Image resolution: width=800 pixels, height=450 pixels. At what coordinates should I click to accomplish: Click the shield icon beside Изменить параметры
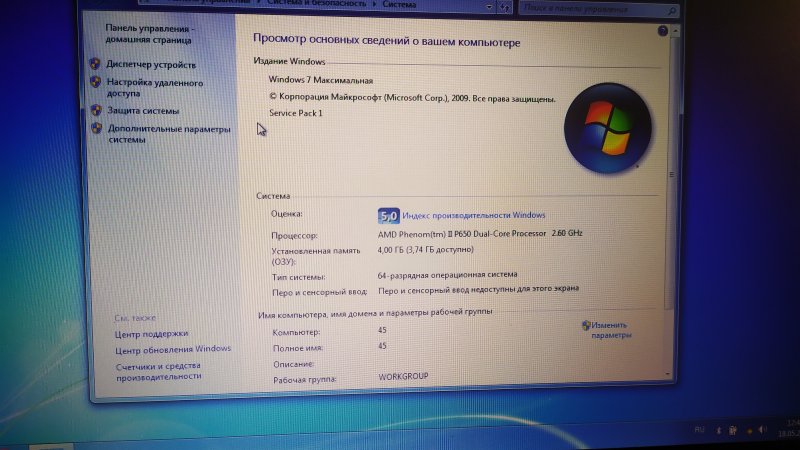coord(585,325)
